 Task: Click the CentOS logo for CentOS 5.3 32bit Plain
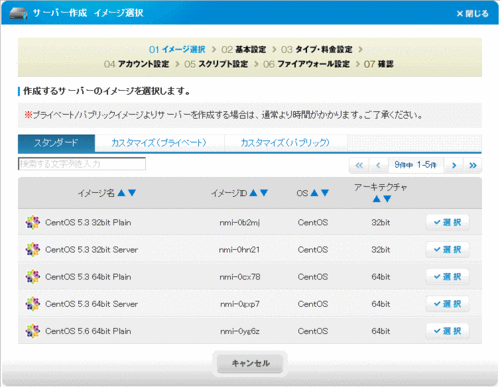pyautogui.click(x=33, y=222)
